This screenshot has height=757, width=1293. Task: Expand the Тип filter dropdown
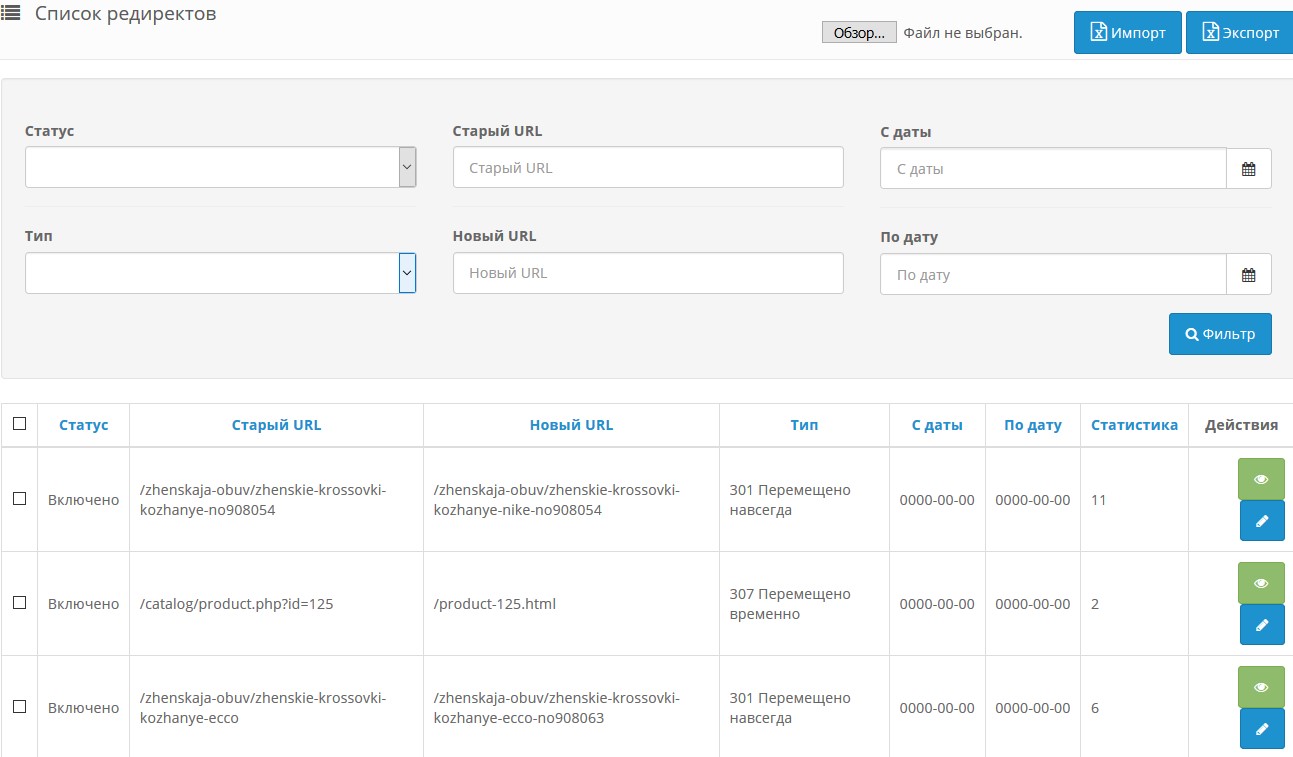point(220,273)
